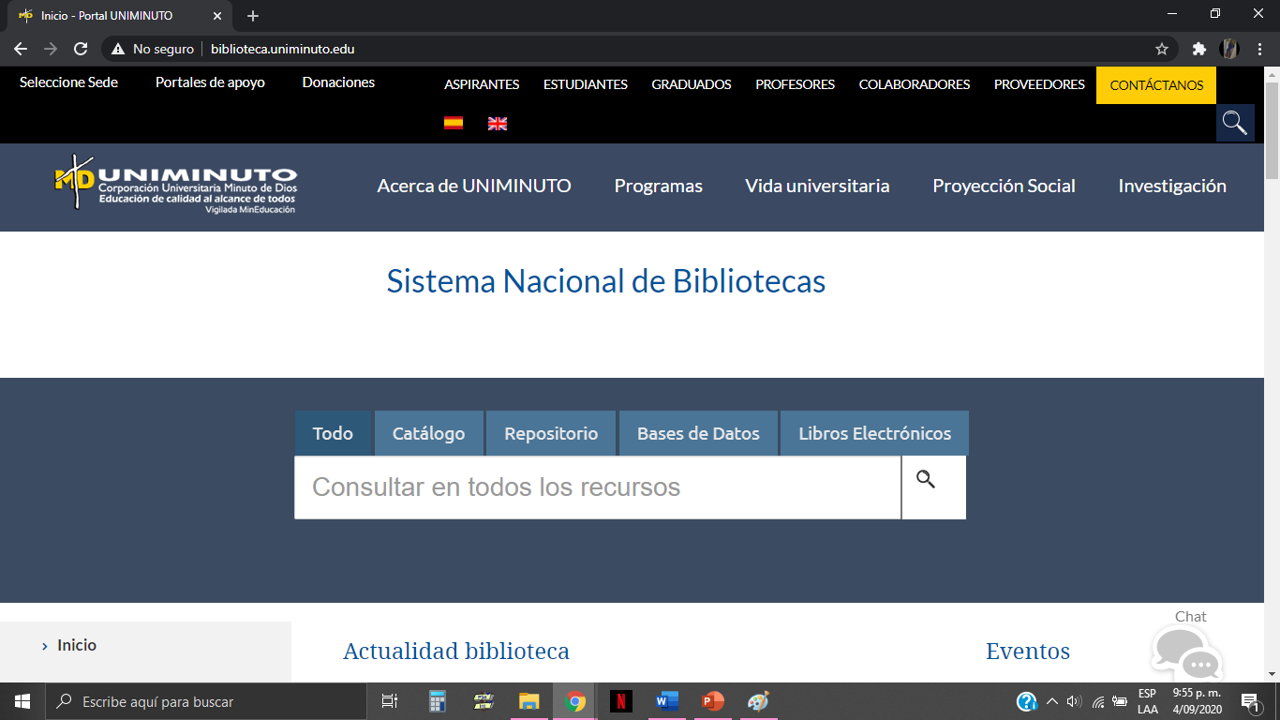Image resolution: width=1280 pixels, height=720 pixels.
Task: Reload the page with the refresh icon
Action: click(x=81, y=48)
